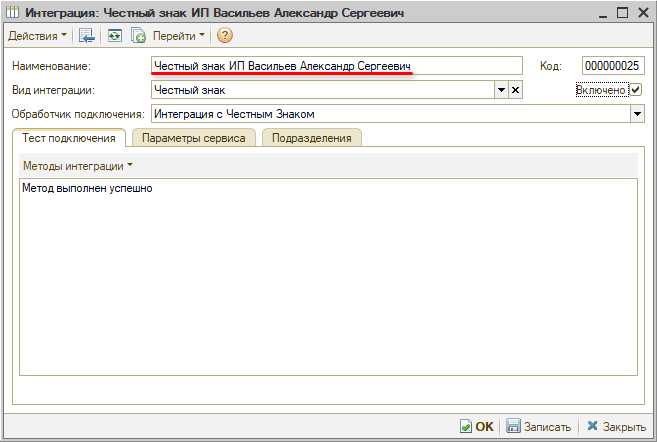Viewport: 657px width, 442px height.
Task: Switch to the Подразделения tab
Action: [311, 138]
